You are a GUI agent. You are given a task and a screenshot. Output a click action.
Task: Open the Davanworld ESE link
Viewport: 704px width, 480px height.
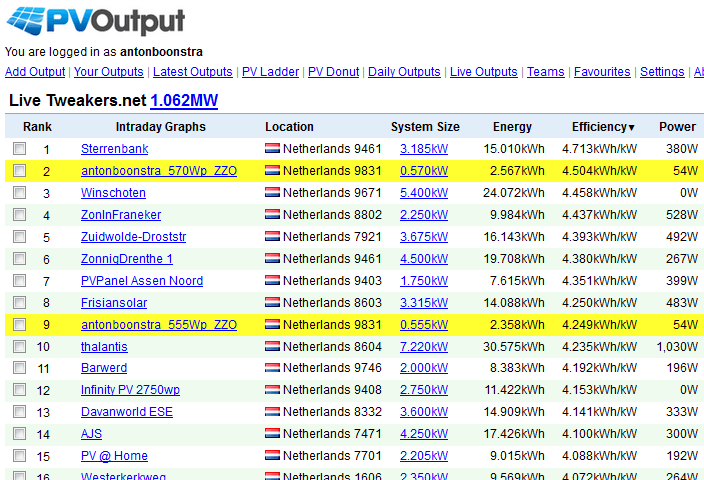[127, 412]
